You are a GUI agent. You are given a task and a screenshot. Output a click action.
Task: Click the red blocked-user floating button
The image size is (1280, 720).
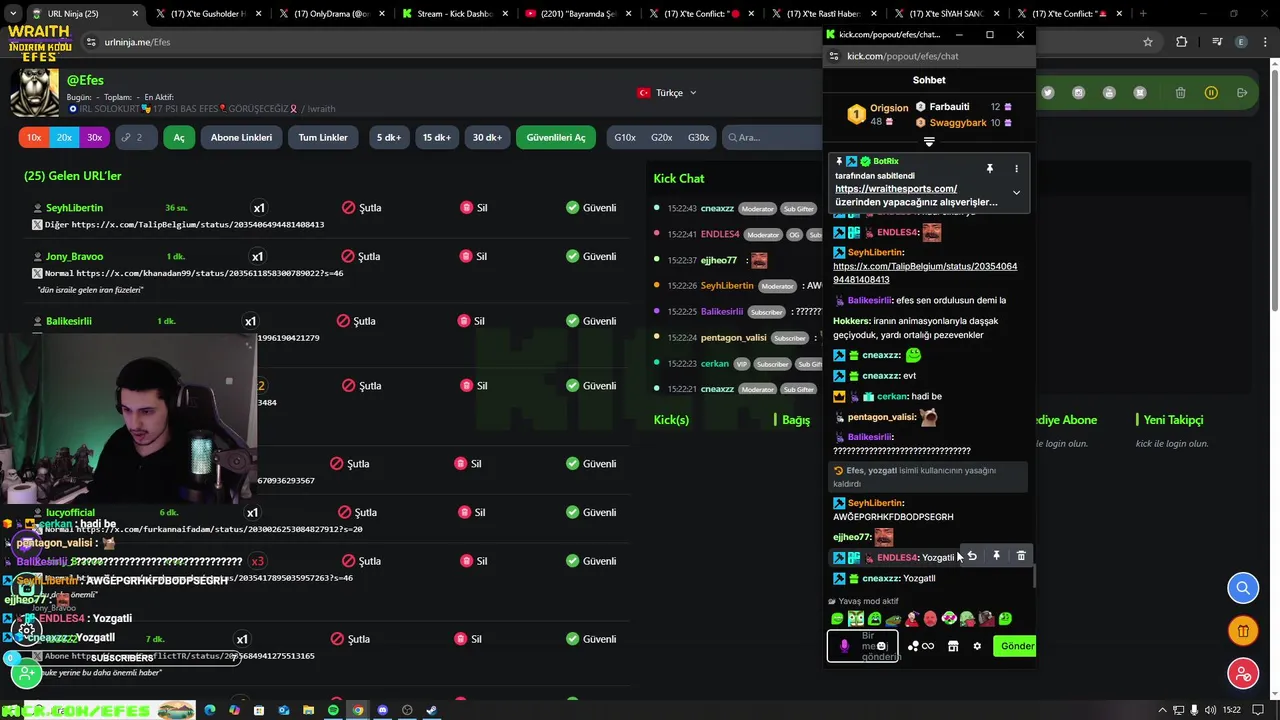pos(1243,674)
